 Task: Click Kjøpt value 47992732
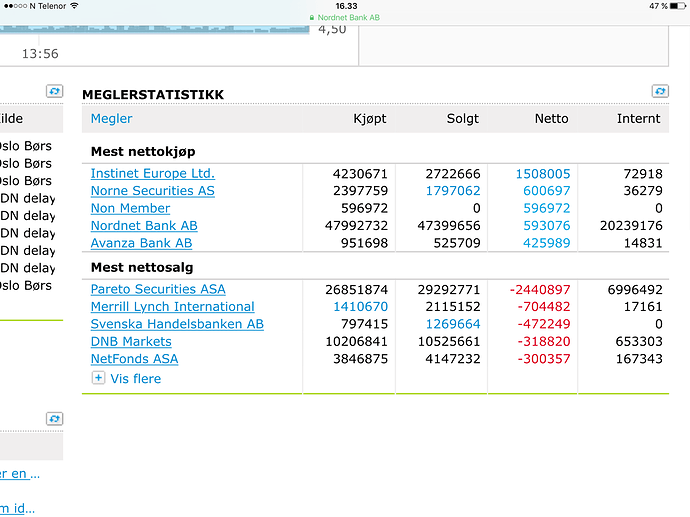click(x=356, y=225)
